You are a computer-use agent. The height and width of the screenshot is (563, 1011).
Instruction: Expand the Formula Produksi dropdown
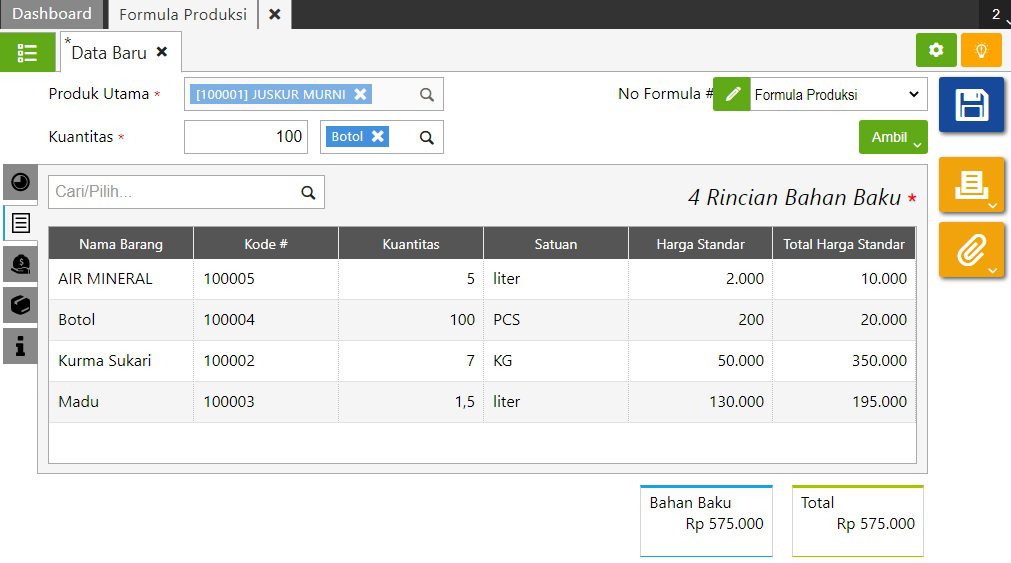click(837, 95)
